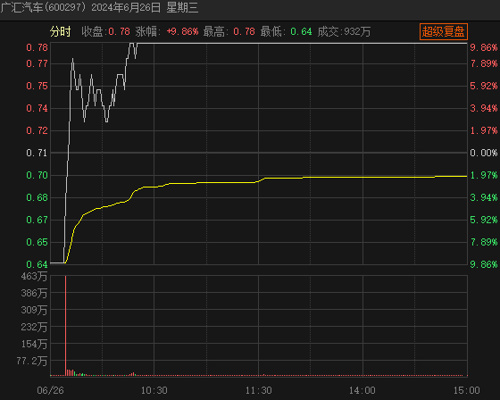Screen dimensions: 500x400
Task: Click the 涨幅 +9.86% label
Action: tap(167, 32)
